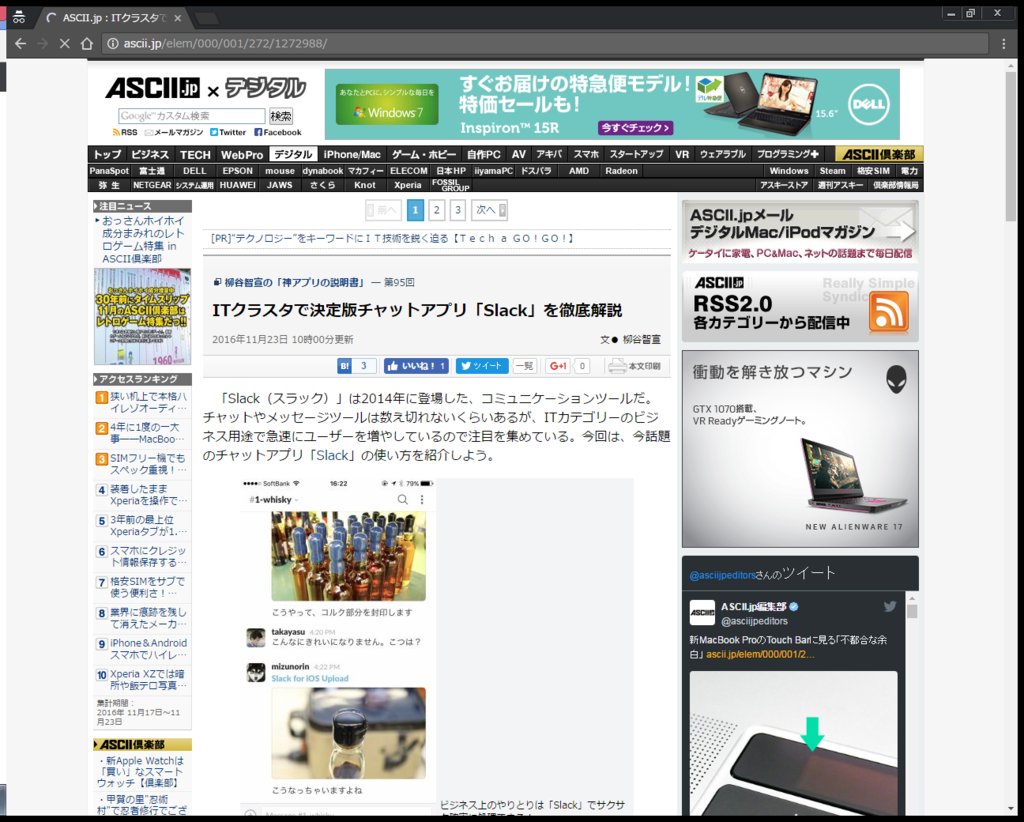
Task: Open the メールマガジン link
Action: (174, 132)
